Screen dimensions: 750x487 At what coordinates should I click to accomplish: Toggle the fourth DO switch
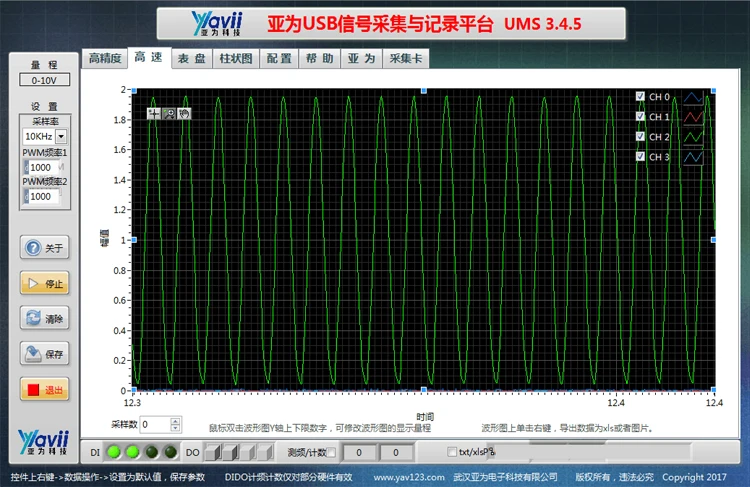(x=265, y=452)
